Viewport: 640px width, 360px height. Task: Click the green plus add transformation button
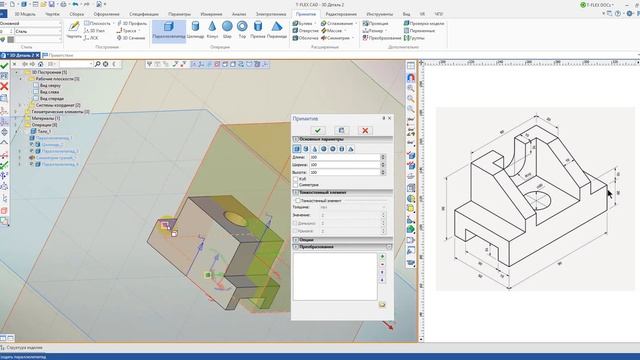pos(382,256)
